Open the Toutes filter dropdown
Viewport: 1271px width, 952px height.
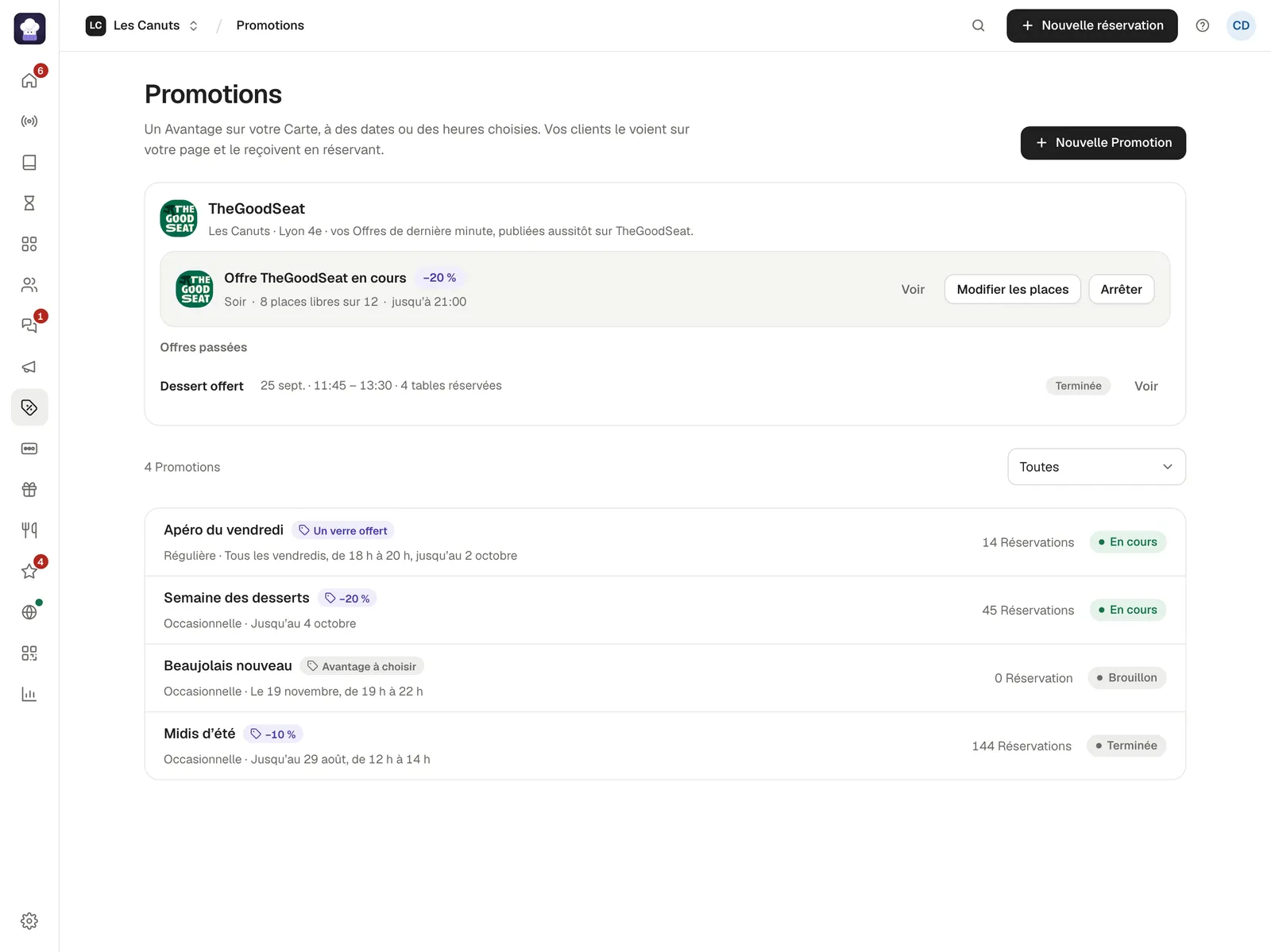pos(1096,467)
